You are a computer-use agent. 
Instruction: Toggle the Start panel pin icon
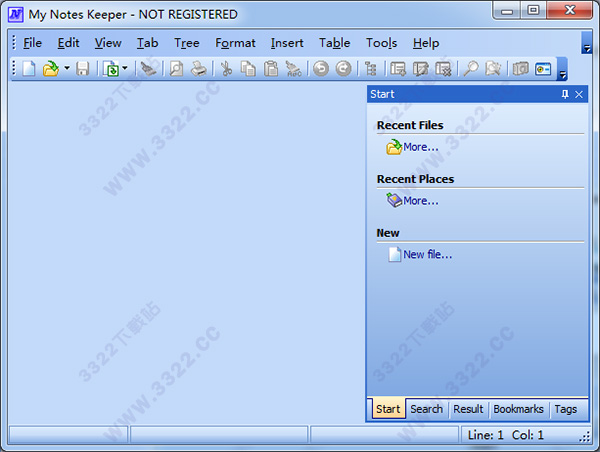coord(565,94)
